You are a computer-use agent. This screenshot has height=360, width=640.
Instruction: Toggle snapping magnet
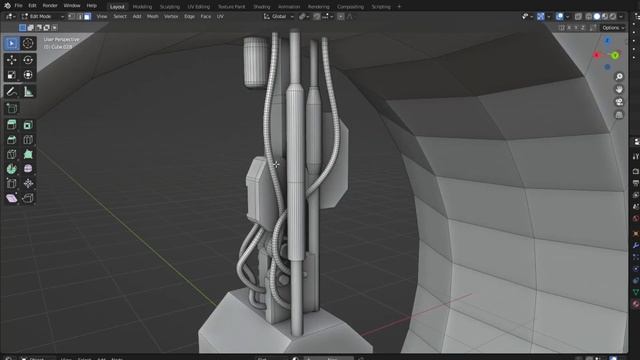pos(317,17)
